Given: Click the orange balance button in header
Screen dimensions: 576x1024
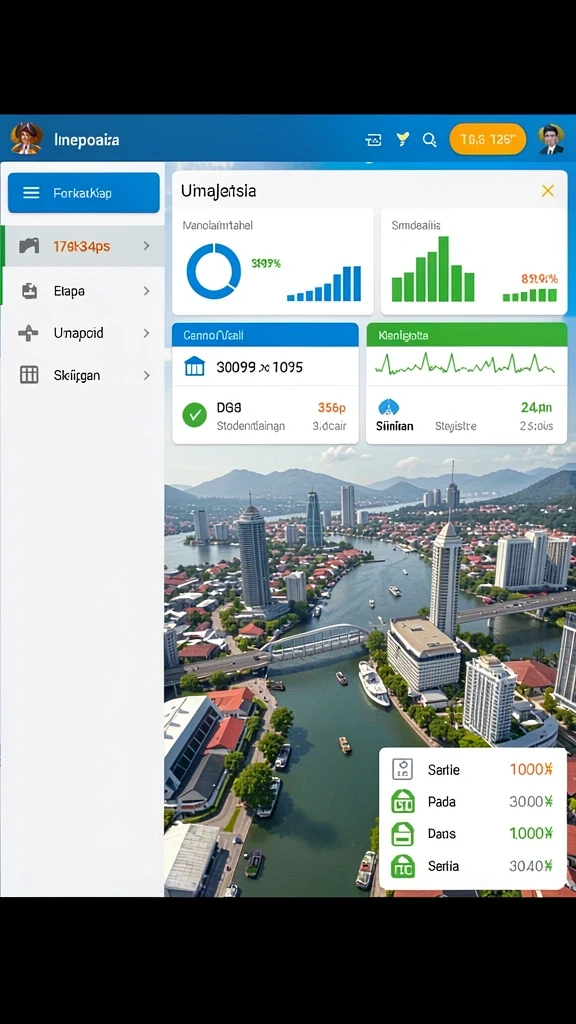Looking at the screenshot, I should pyautogui.click(x=488, y=139).
